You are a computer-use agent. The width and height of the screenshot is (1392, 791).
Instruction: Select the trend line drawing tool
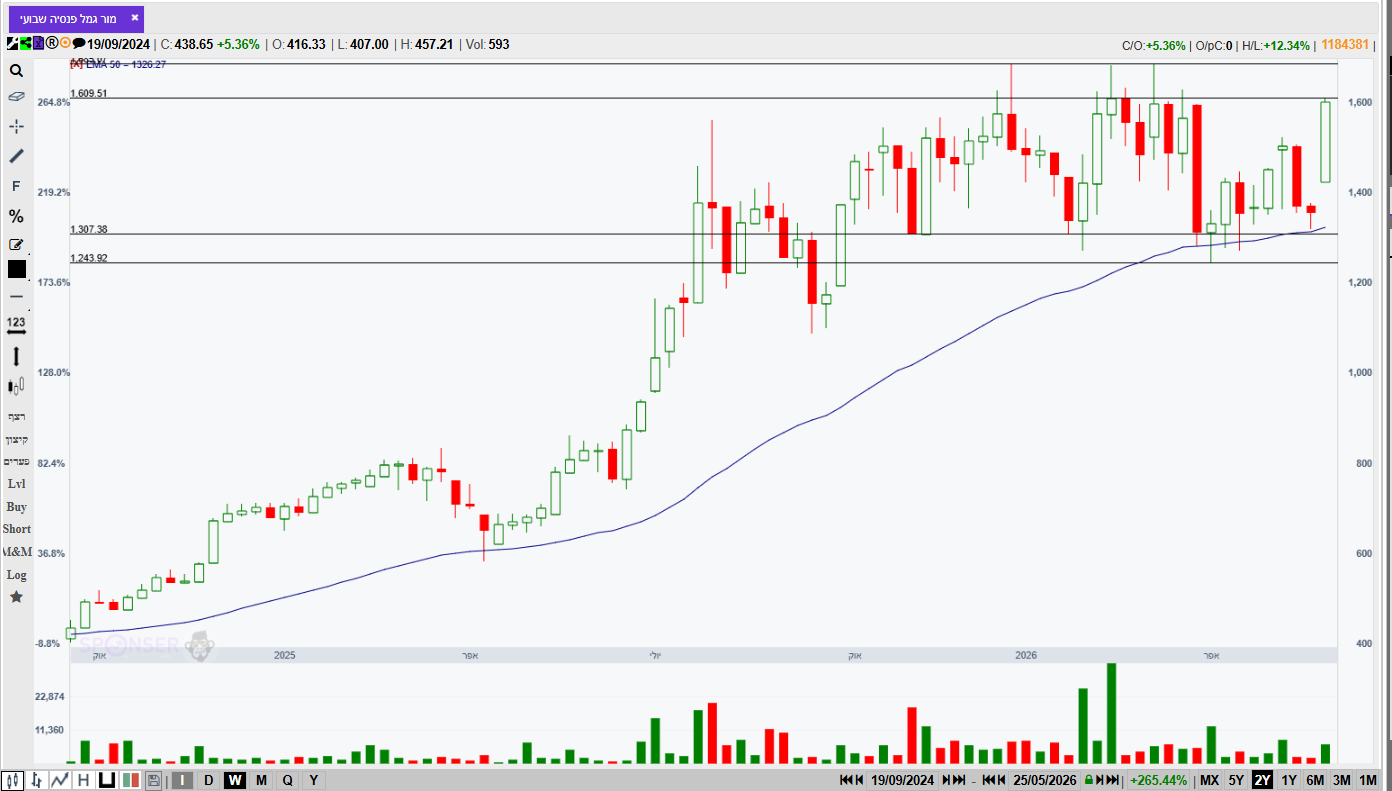16,156
